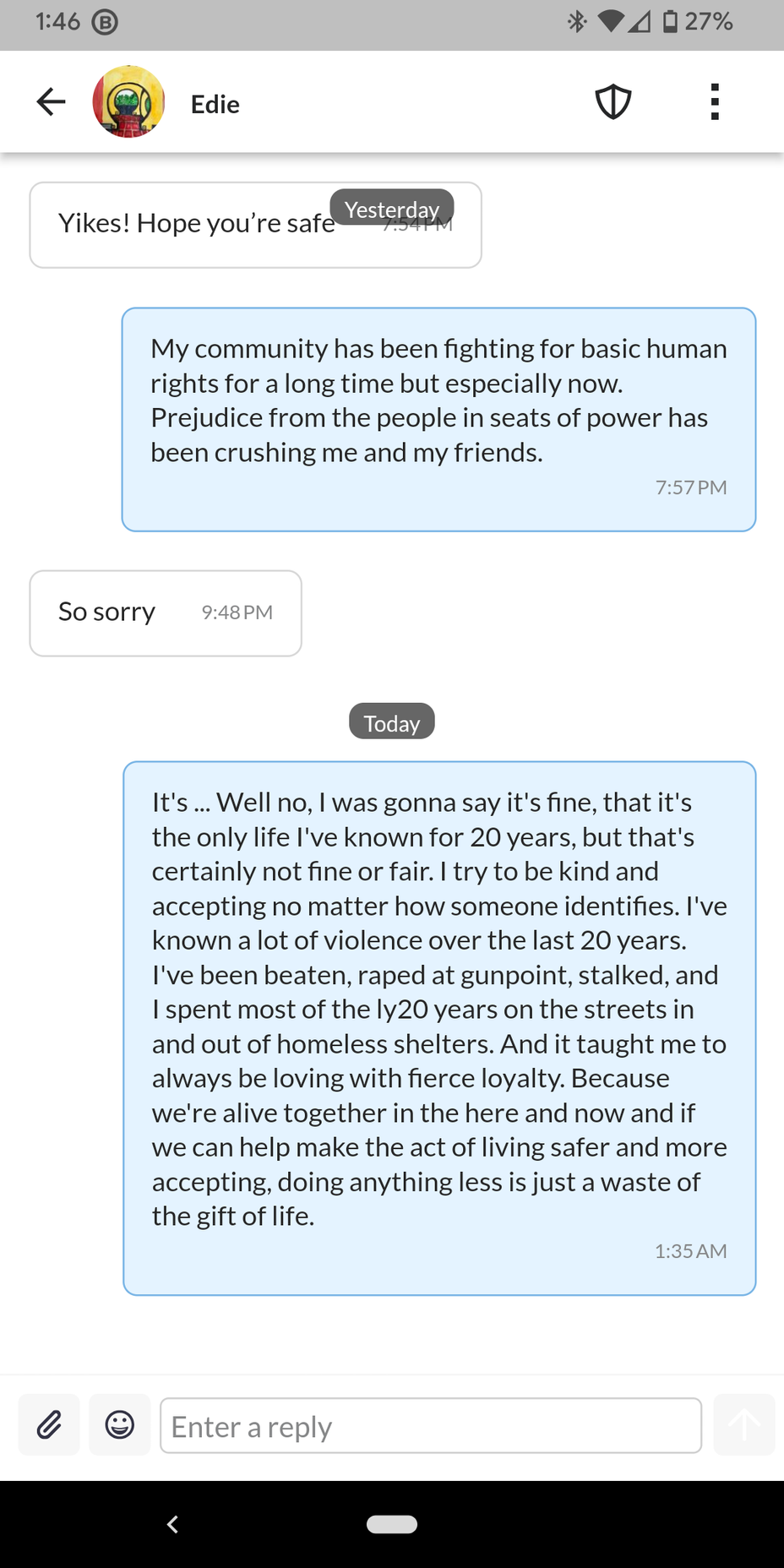Tap the home gesture pill

coord(392,1524)
